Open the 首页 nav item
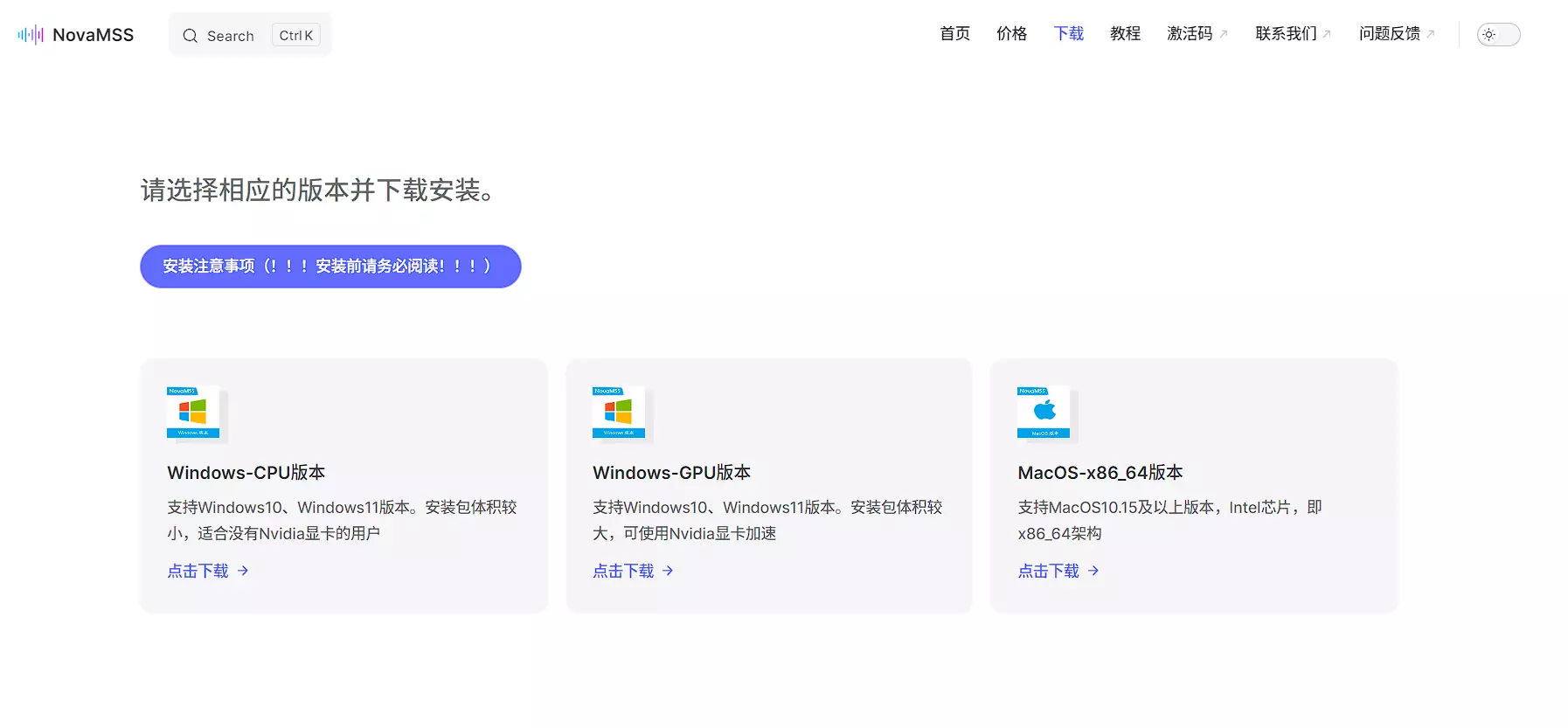Screen dimensions: 1568x728 click(954, 34)
